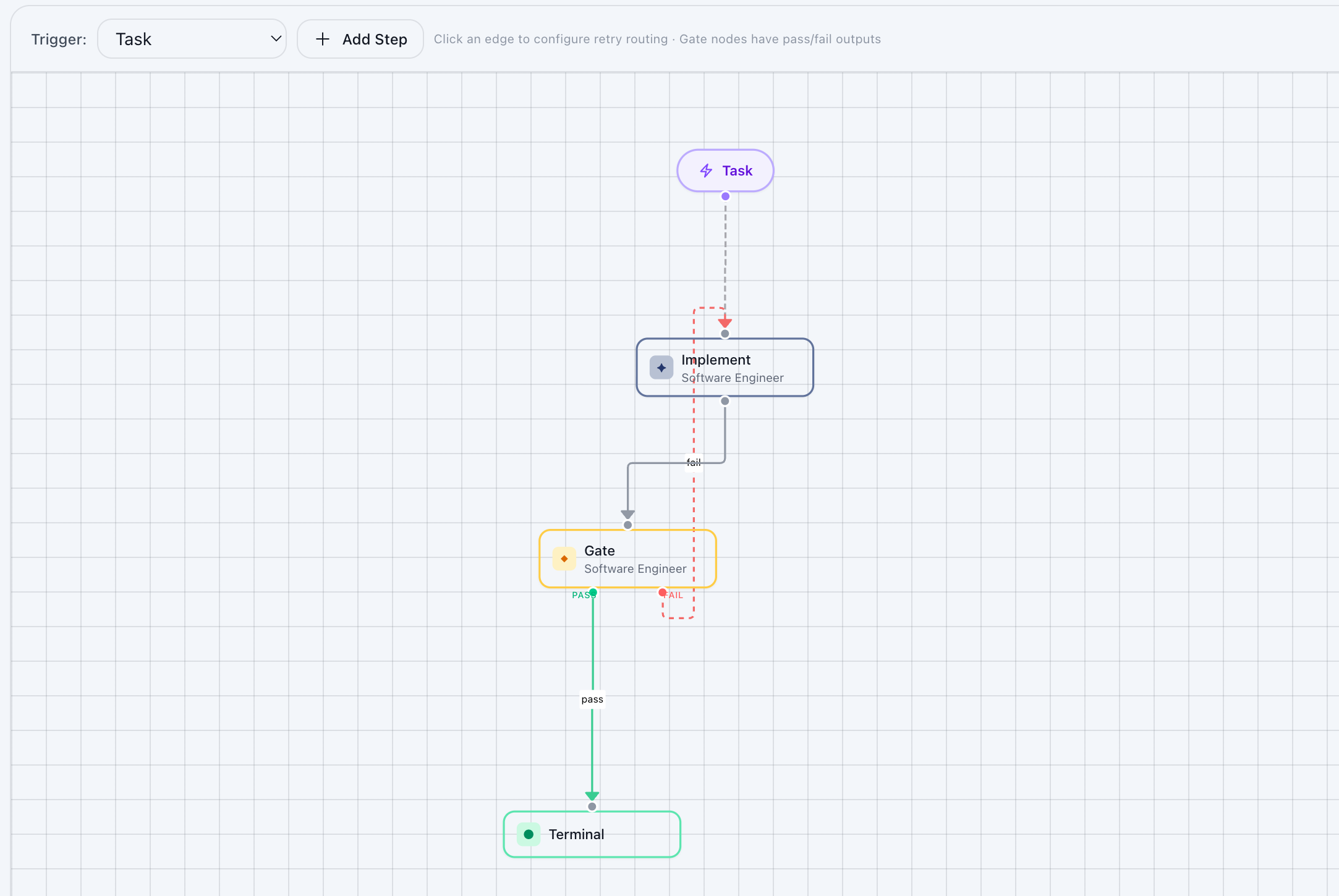Click the chevron arrow of Trigger dropdown
Image resolution: width=1339 pixels, height=896 pixels.
coord(276,38)
